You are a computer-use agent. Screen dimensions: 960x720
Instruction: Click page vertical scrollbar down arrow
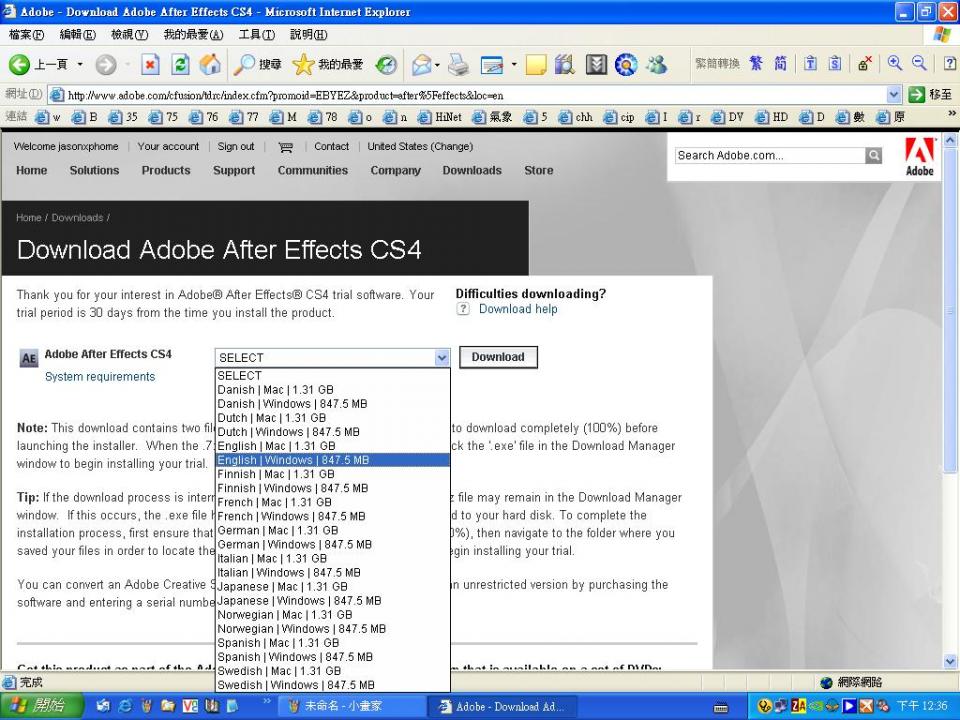(950, 661)
